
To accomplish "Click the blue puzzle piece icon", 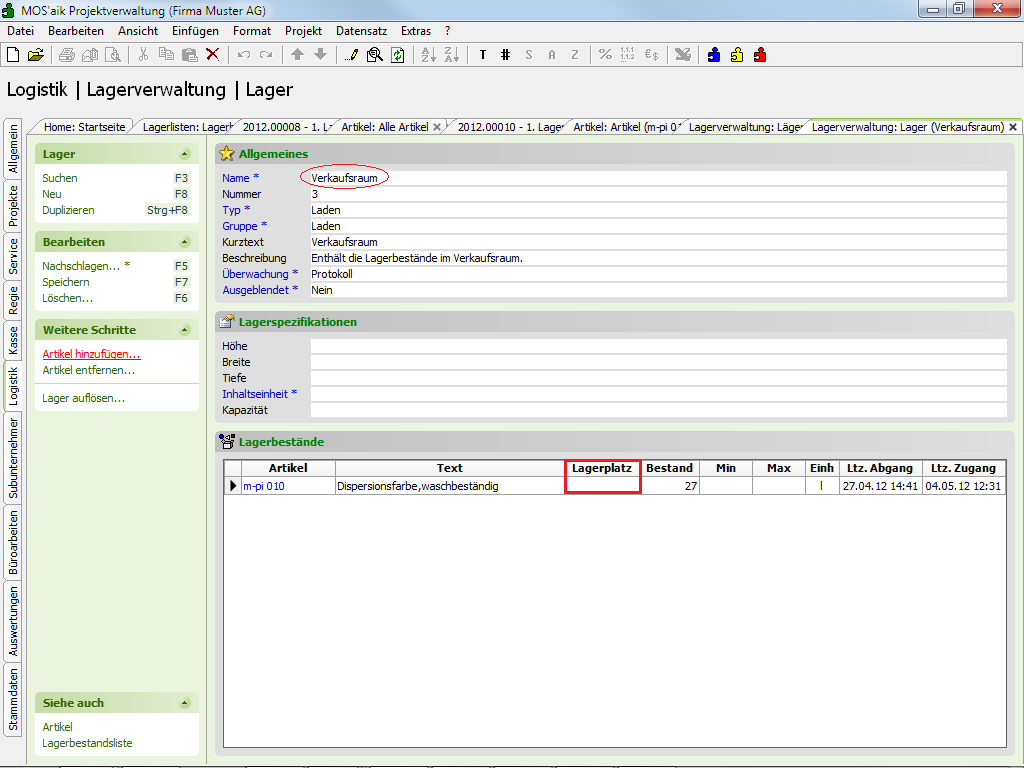I will click(x=714, y=54).
